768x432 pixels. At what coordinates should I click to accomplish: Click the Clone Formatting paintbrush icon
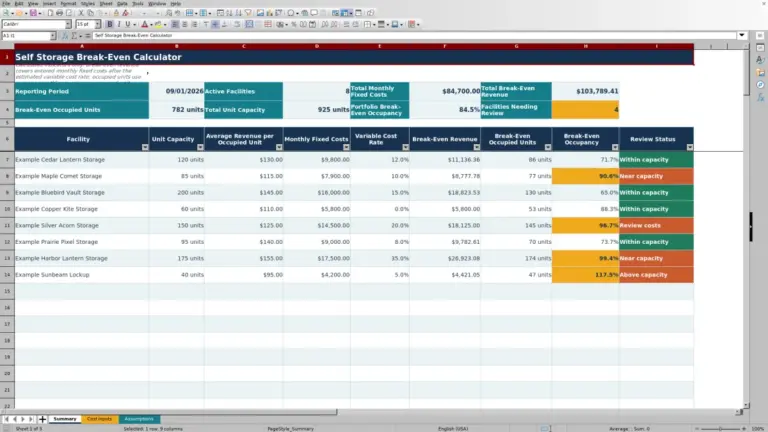click(x=116, y=13)
